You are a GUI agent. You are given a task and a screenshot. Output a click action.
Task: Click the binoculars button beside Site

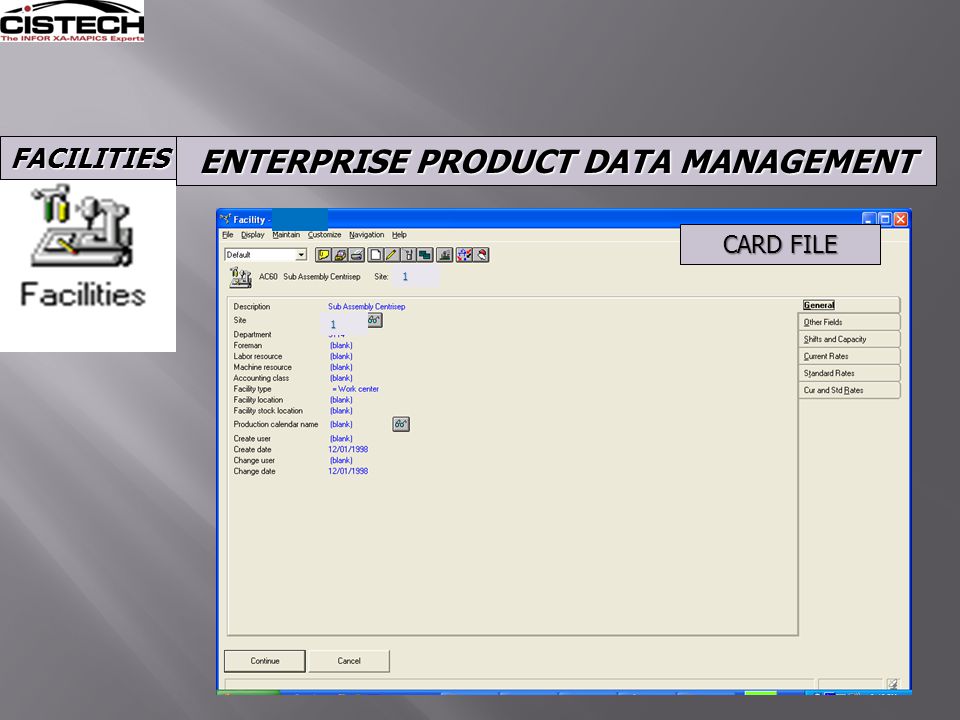click(x=374, y=320)
